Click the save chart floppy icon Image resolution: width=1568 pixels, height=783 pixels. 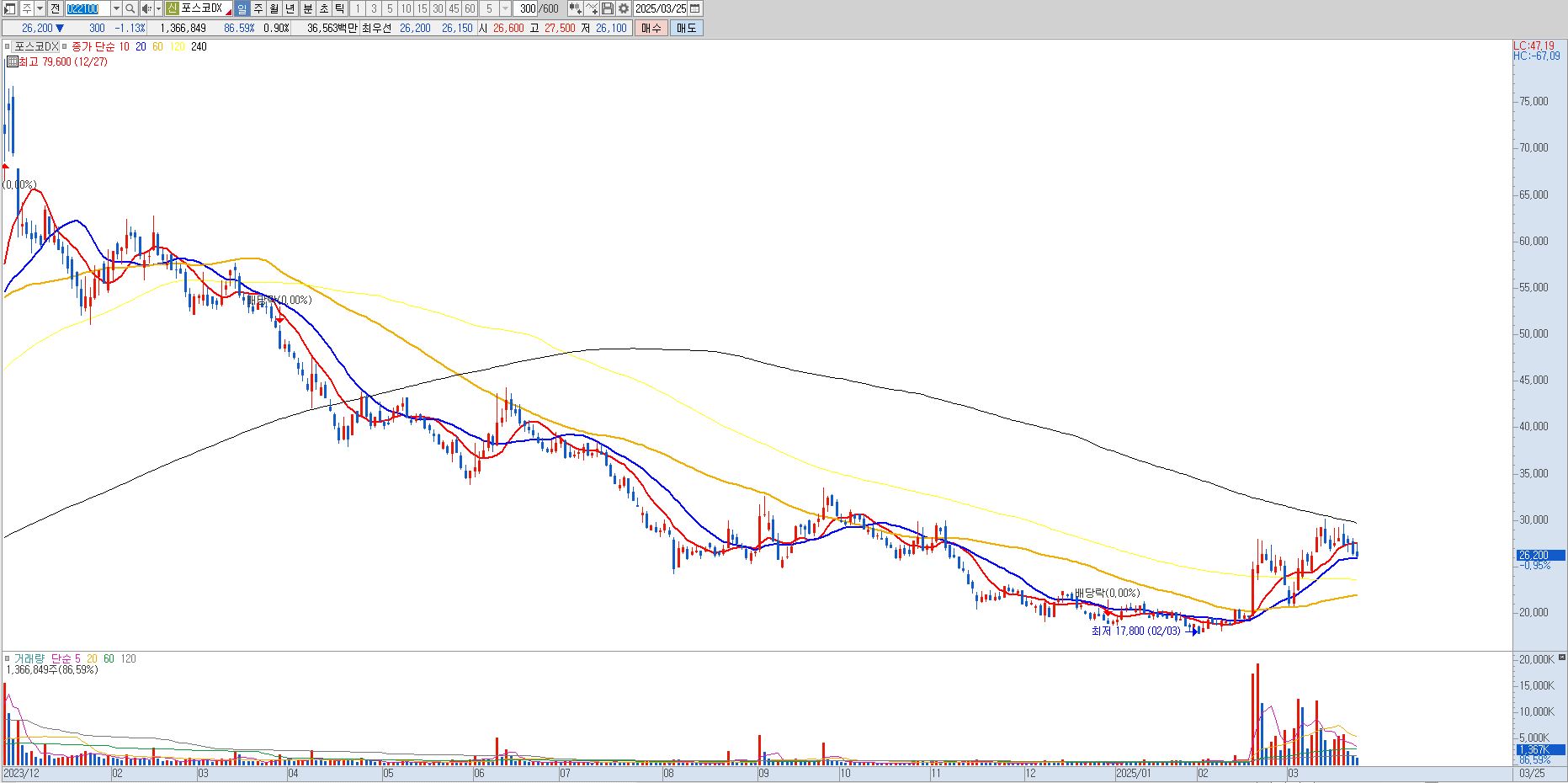pyautogui.click(x=607, y=8)
